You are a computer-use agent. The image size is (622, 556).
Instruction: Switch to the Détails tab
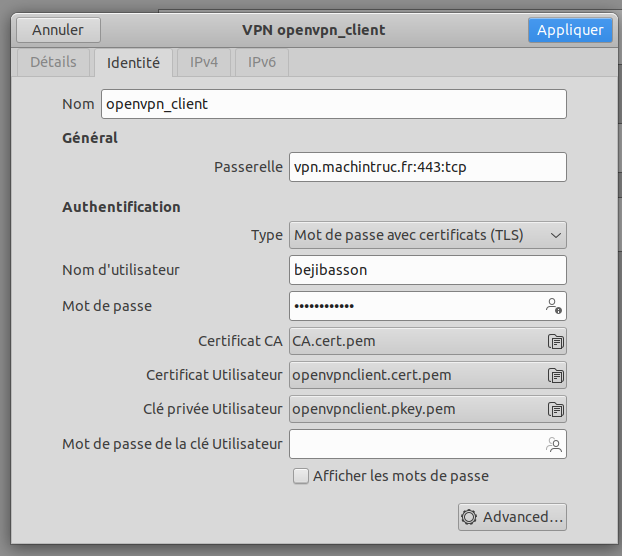coord(53,62)
